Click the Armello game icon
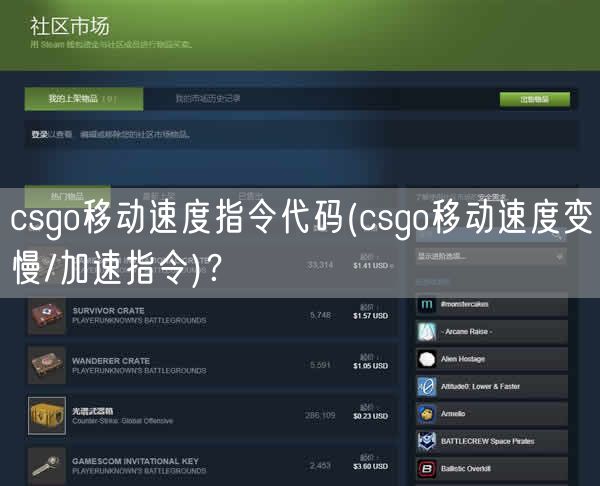600x486 pixels. pos(426,414)
